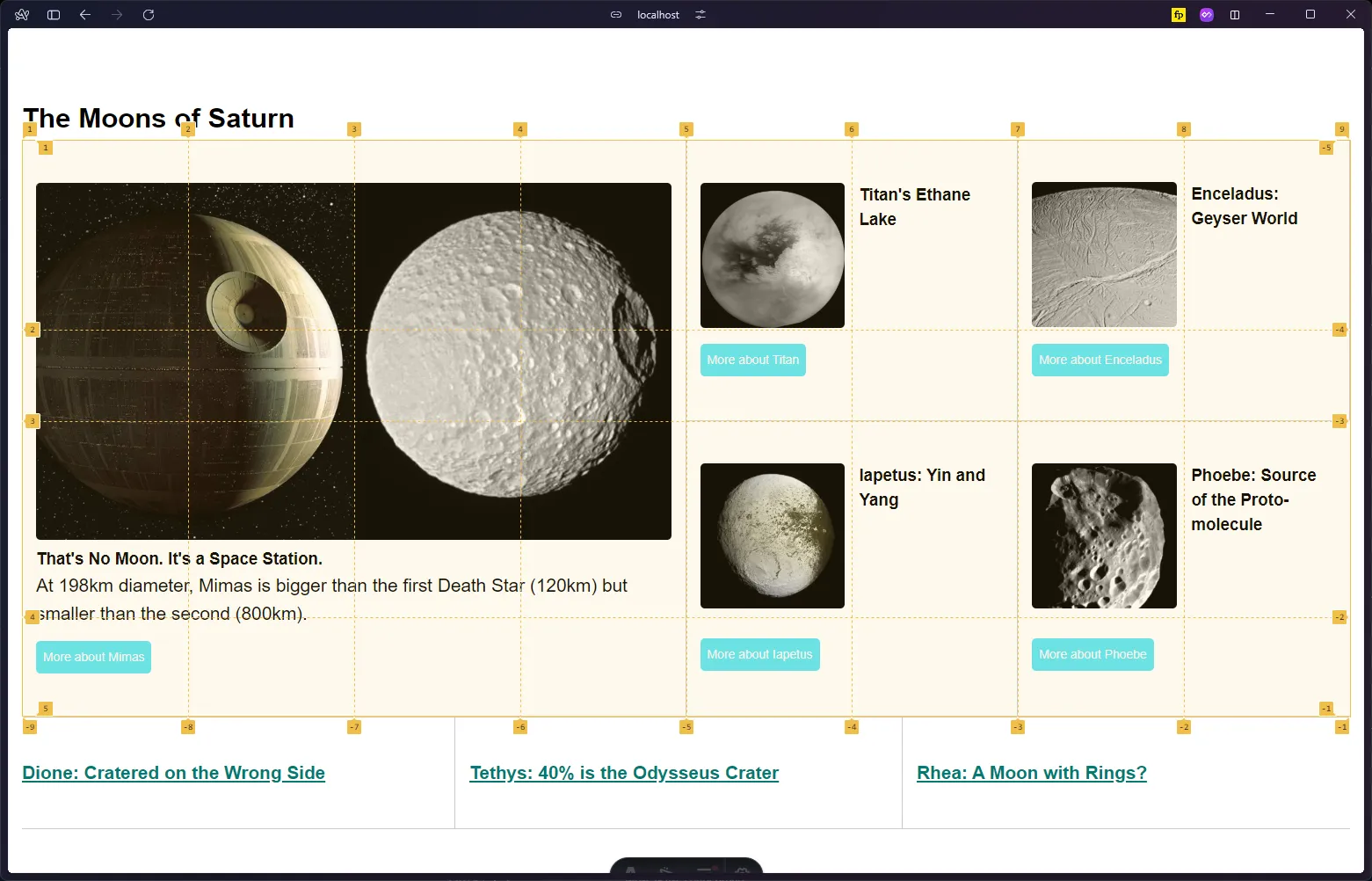Open the browser app menu logo

click(22, 15)
